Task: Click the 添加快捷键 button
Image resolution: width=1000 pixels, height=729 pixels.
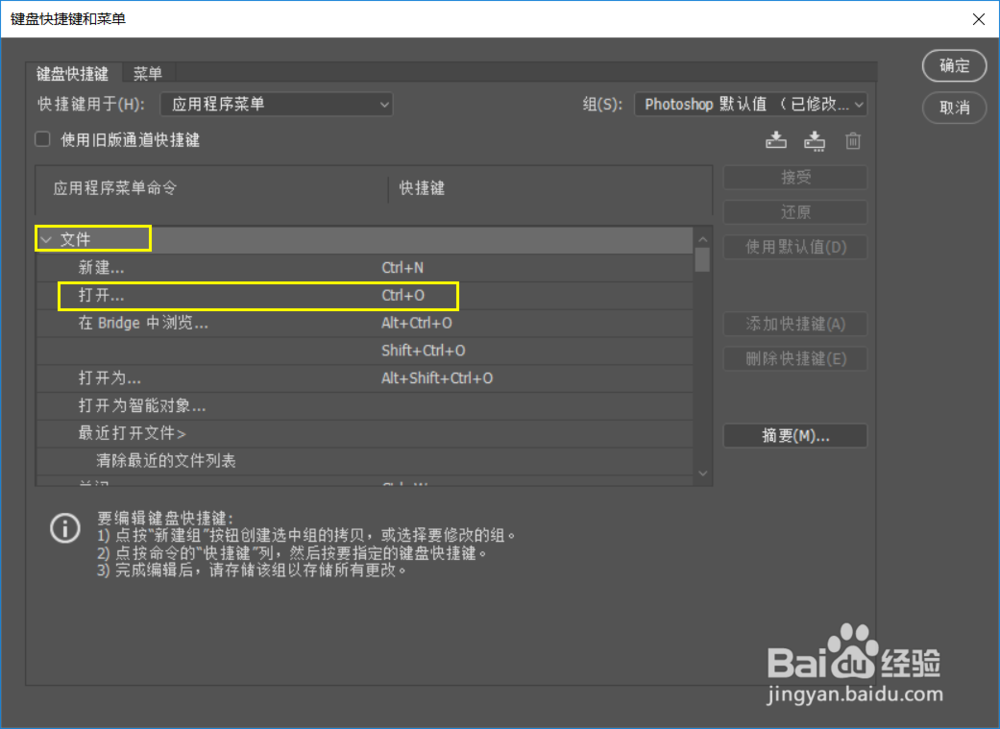Action: [x=795, y=324]
